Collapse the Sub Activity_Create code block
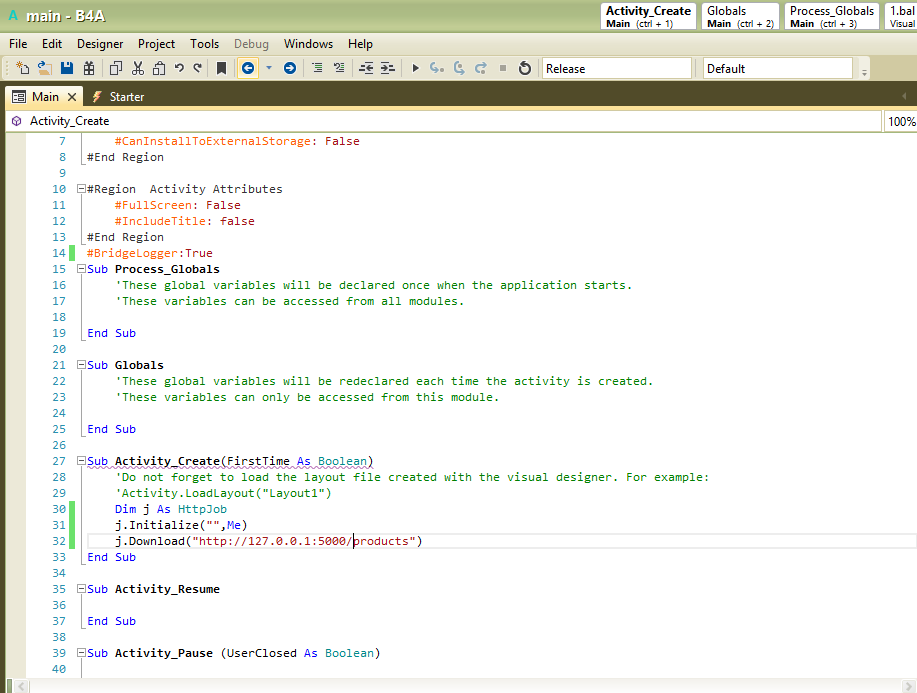This screenshot has height=693, width=917. click(79, 461)
